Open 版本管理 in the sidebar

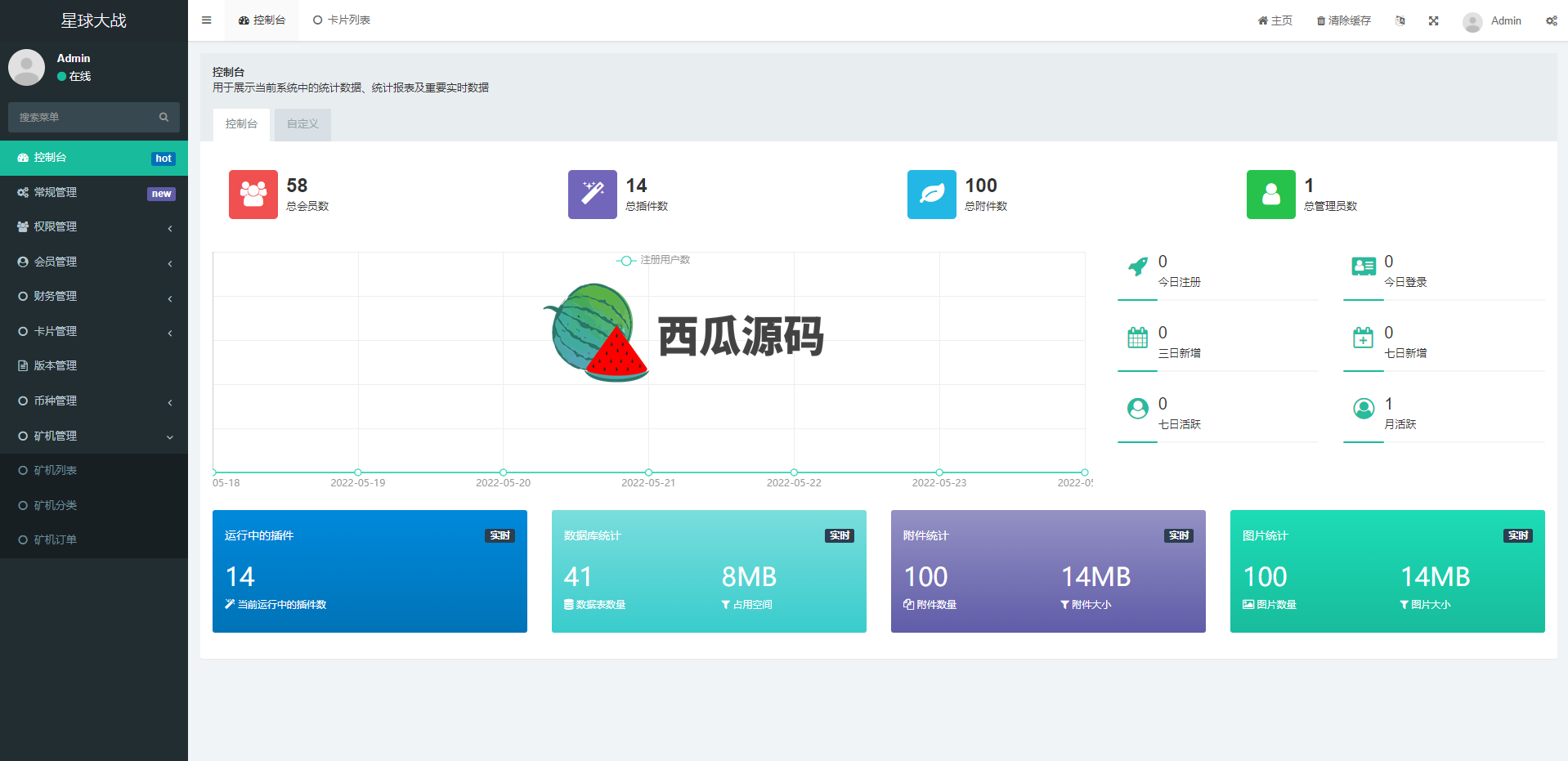(x=94, y=366)
